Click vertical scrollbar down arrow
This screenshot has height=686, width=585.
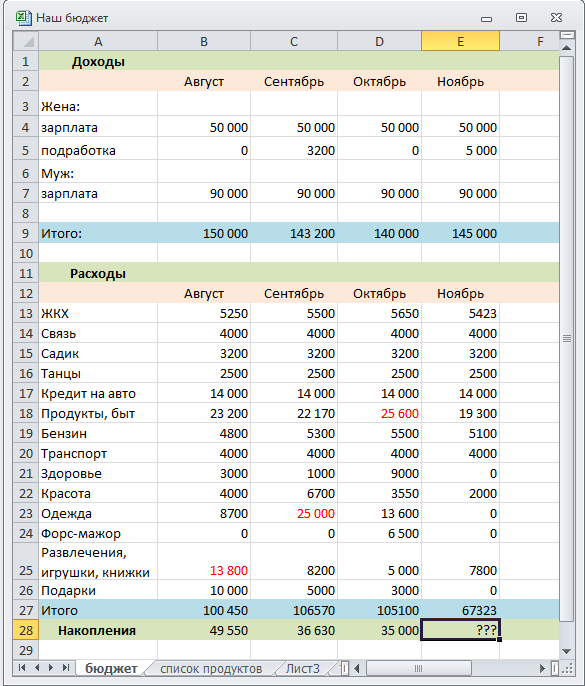(x=567, y=652)
